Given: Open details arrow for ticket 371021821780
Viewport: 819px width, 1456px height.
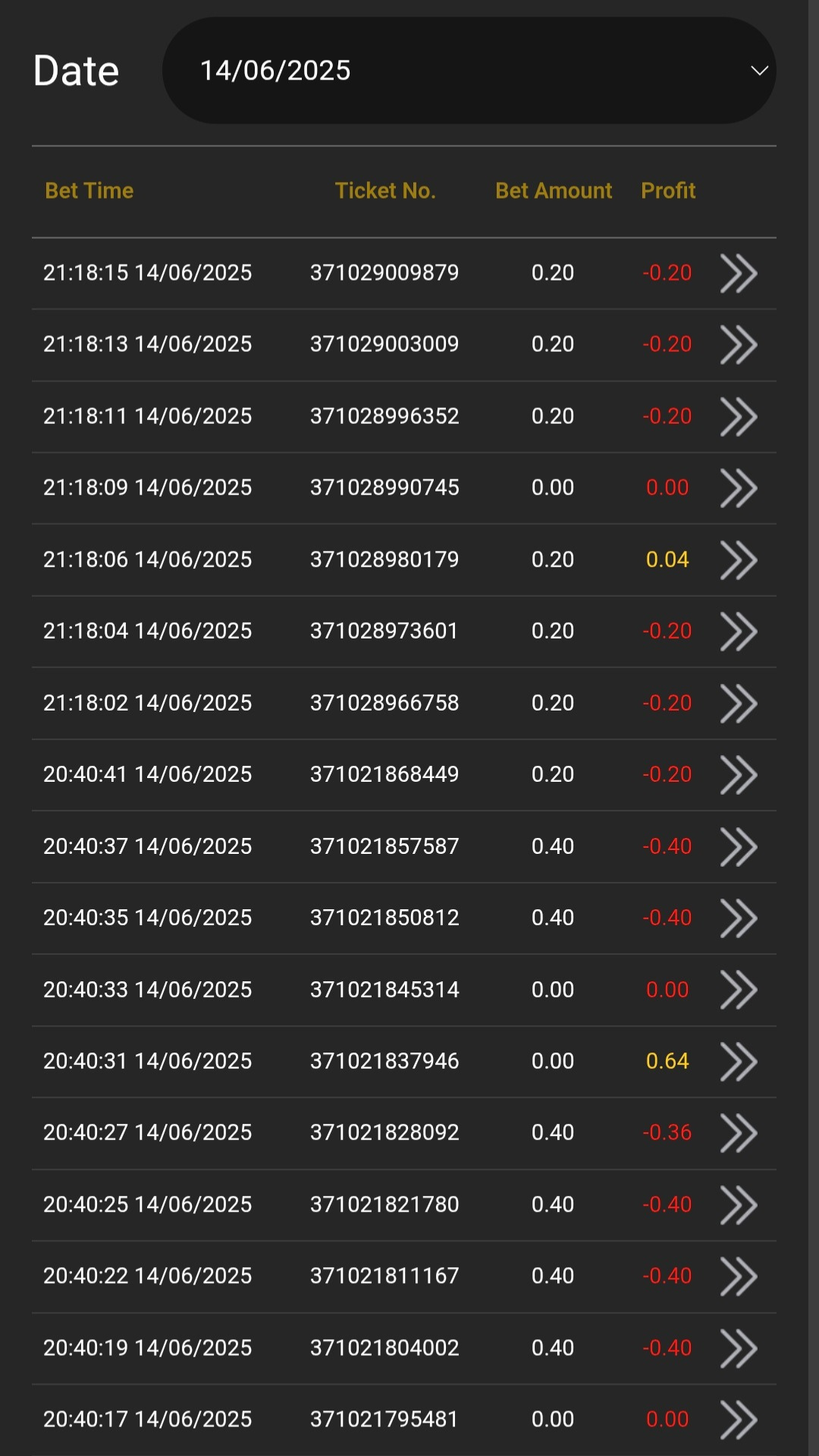Looking at the screenshot, I should [739, 1204].
